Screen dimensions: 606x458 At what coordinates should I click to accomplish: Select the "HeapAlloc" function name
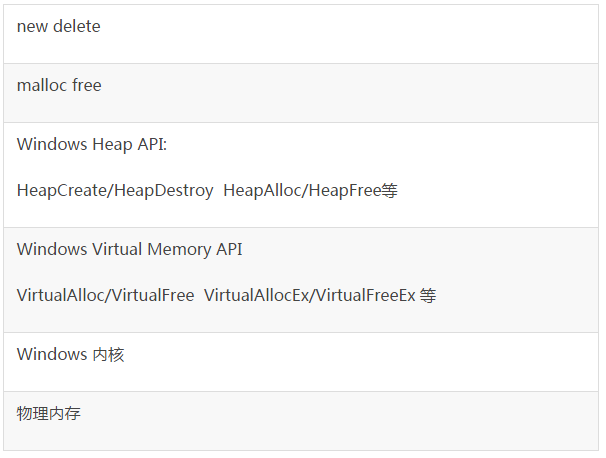(264, 191)
